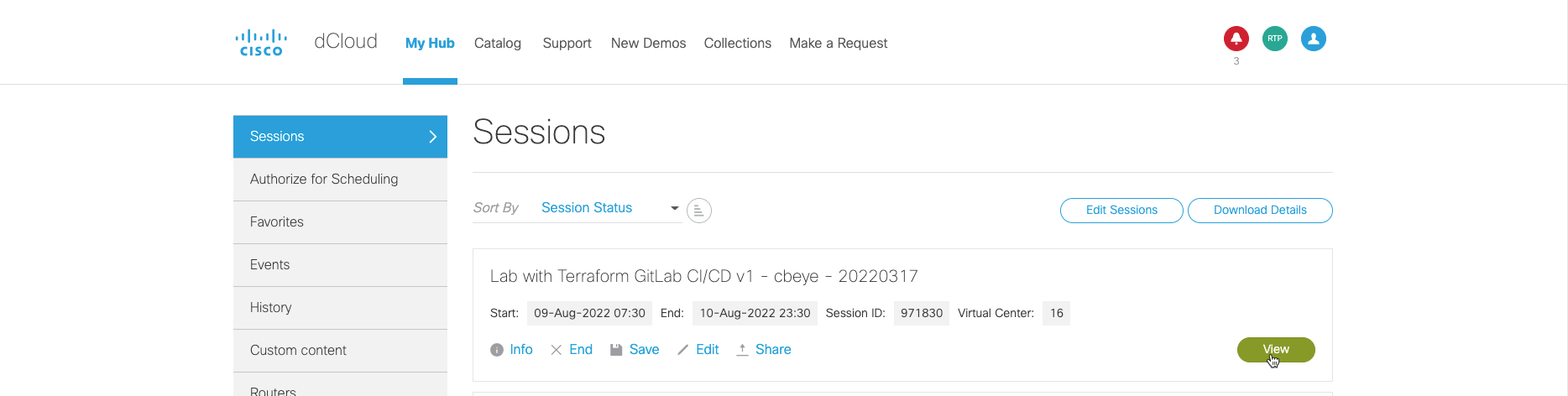The image size is (1568, 396).
Task: Click the Edit Sessions button
Action: point(1121,211)
